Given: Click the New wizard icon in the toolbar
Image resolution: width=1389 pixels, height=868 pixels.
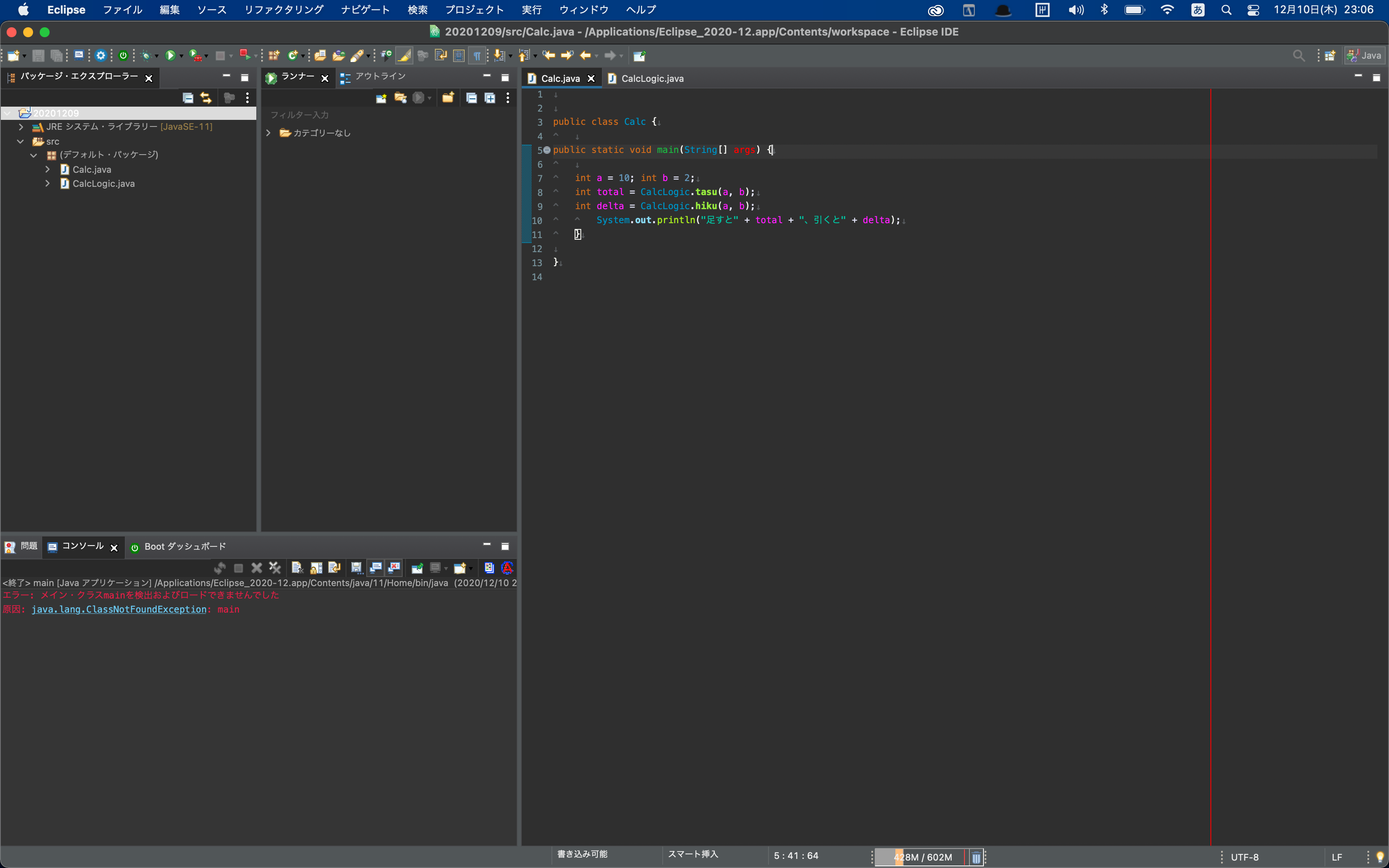Looking at the screenshot, I should pyautogui.click(x=13, y=56).
